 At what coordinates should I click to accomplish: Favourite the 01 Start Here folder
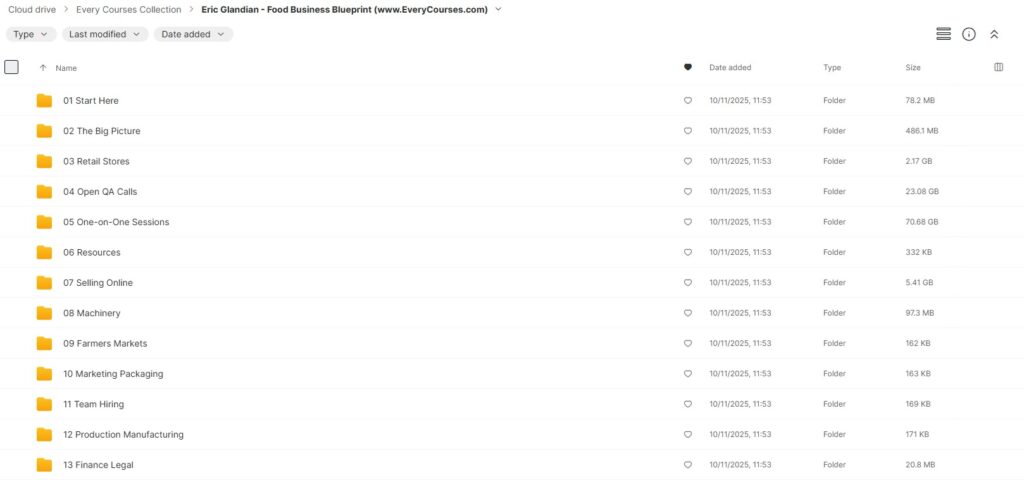687,101
